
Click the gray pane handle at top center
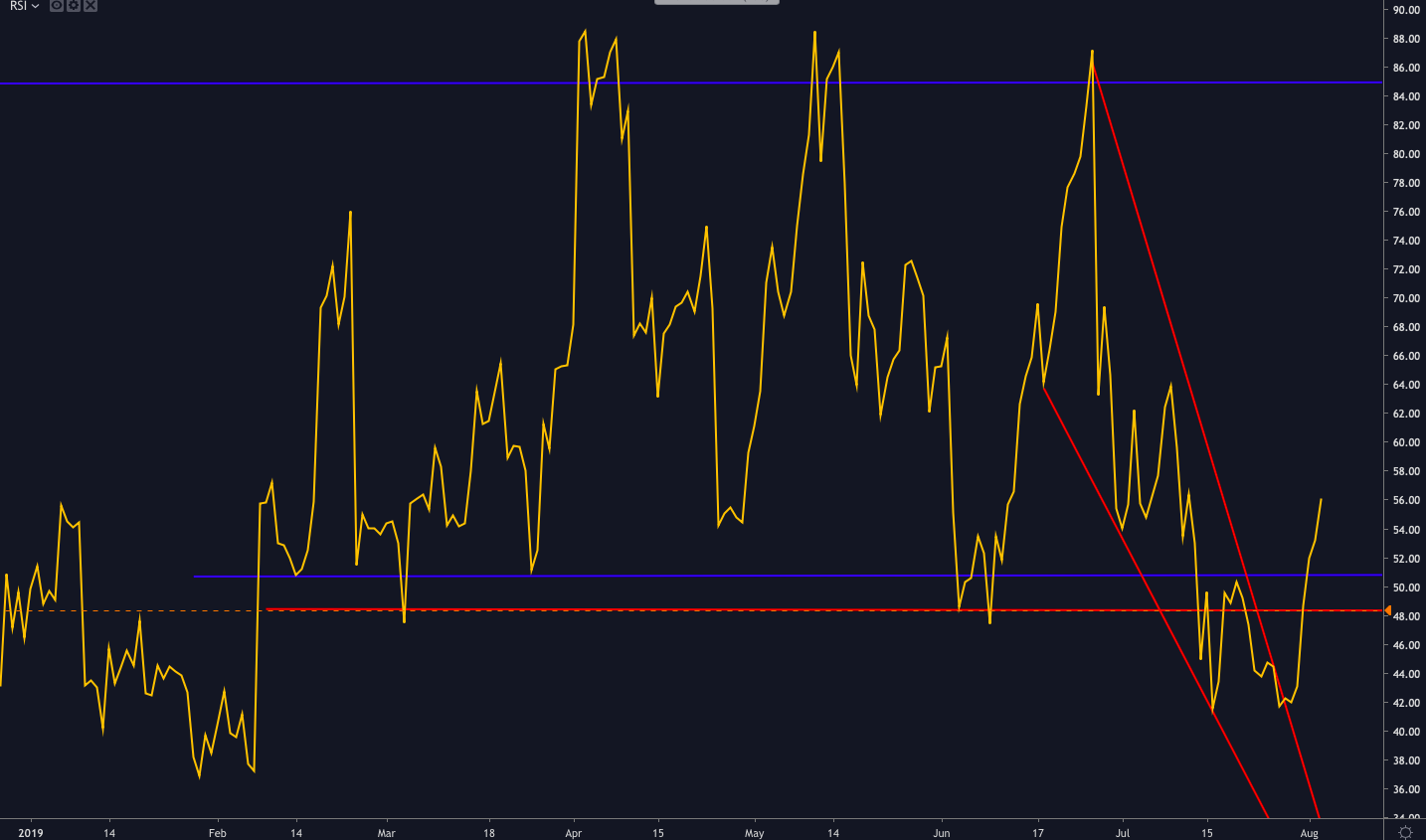pyautogui.click(x=716, y=2)
